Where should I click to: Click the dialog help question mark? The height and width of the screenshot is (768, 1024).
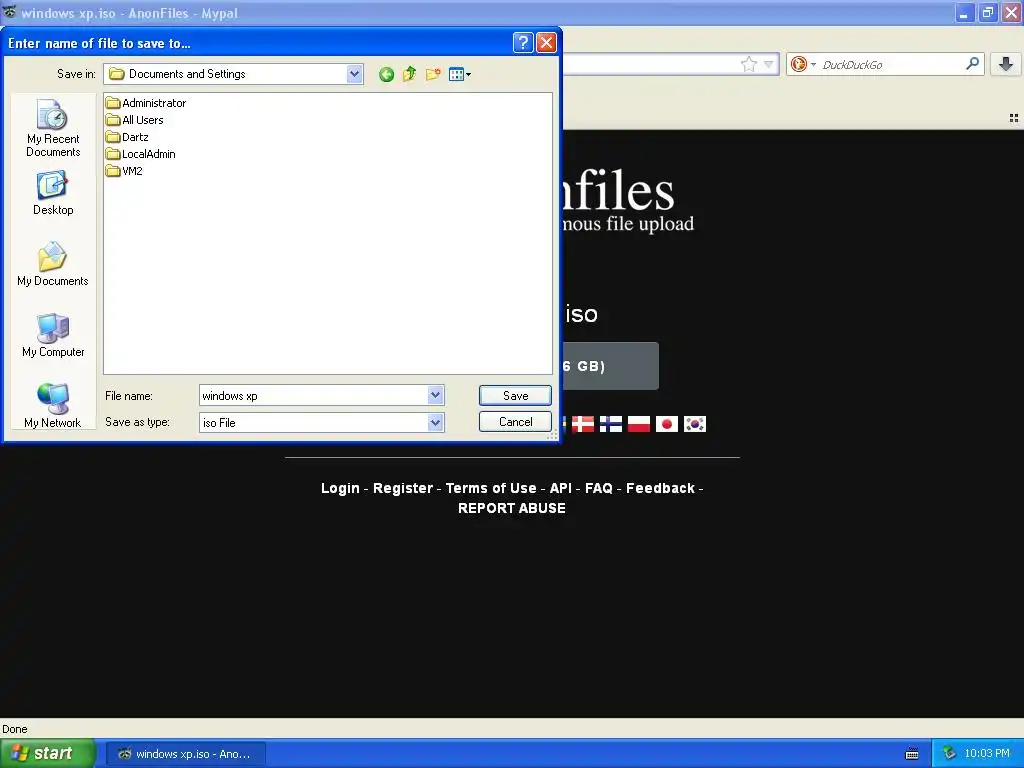point(523,43)
